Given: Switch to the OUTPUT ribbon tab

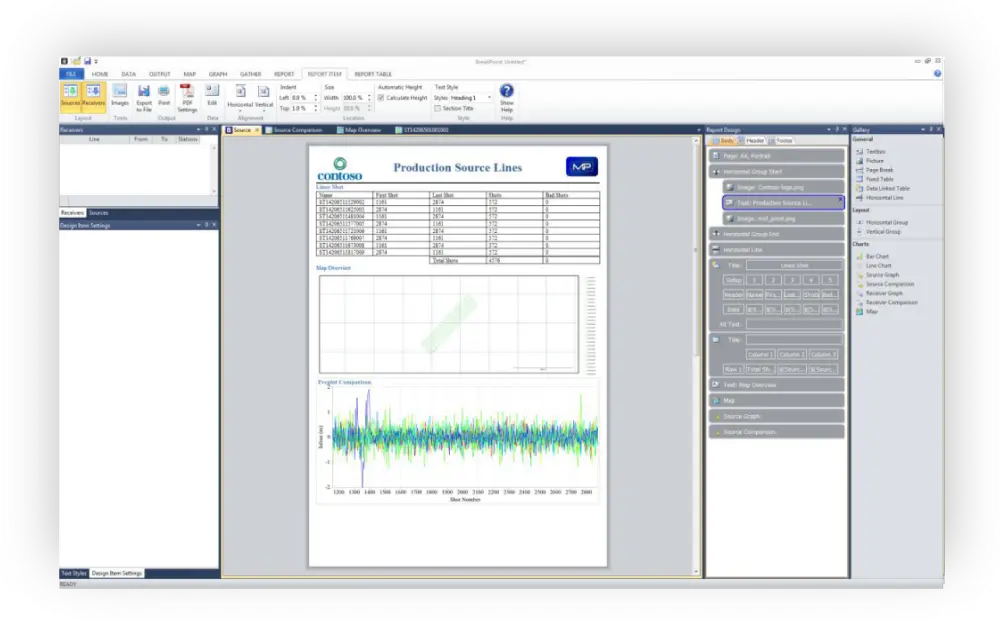Looking at the screenshot, I should point(159,74).
